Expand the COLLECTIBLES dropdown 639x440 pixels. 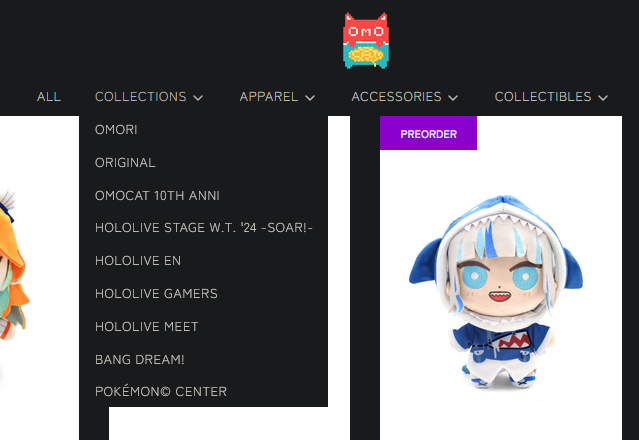click(551, 97)
